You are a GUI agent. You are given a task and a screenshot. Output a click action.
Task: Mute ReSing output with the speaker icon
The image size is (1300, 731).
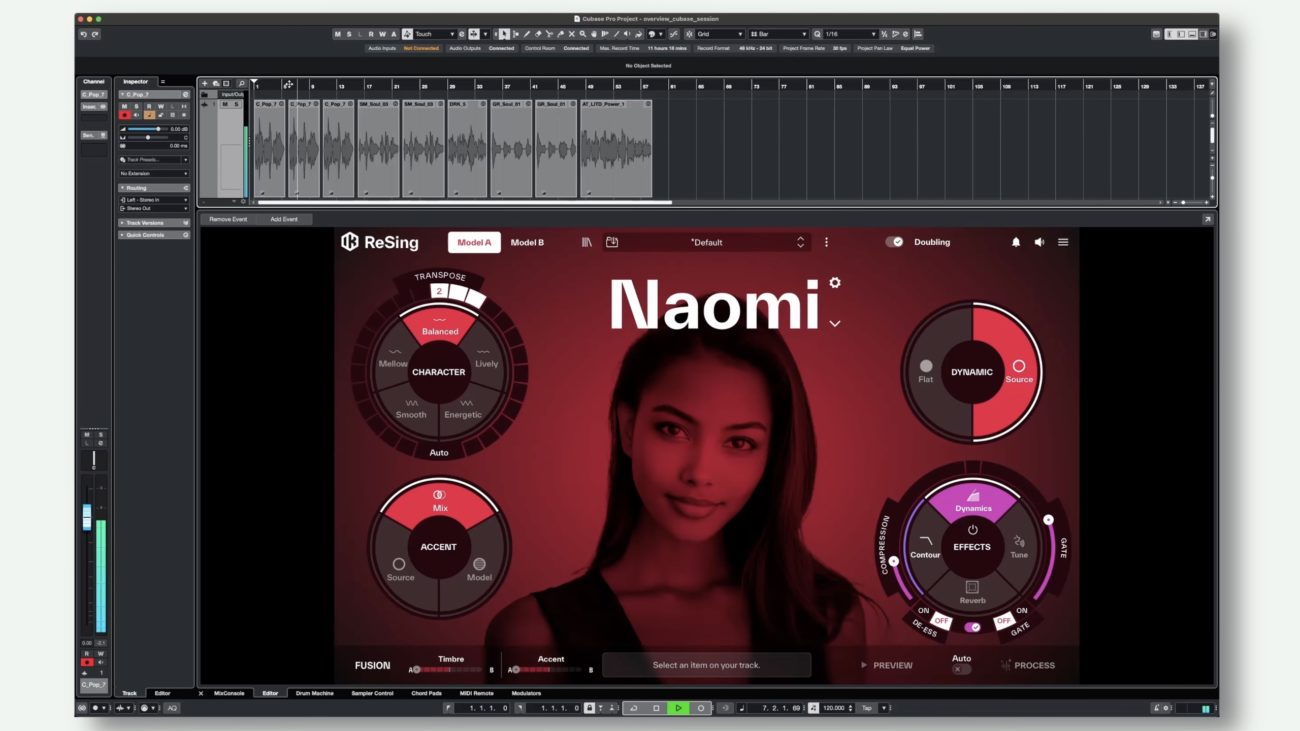coord(1039,242)
